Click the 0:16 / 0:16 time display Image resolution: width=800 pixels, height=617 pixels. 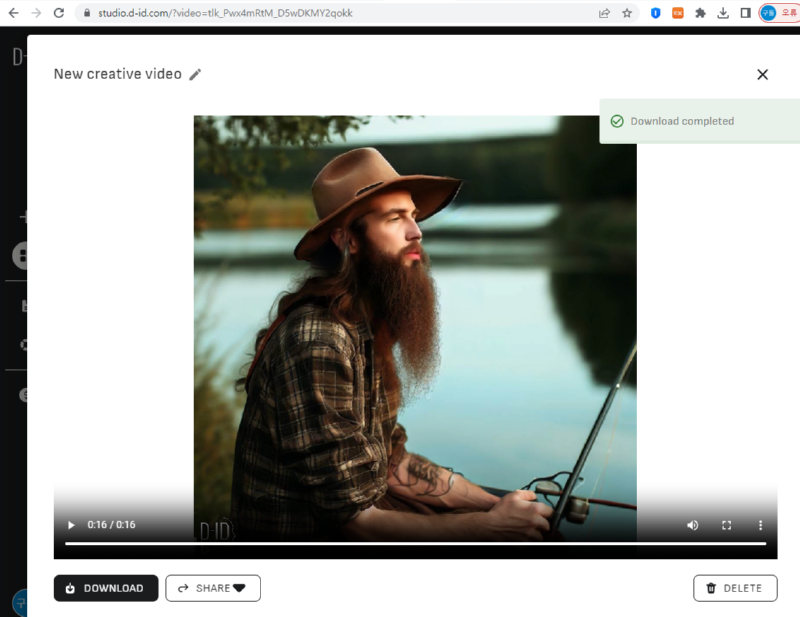[x=111, y=525]
